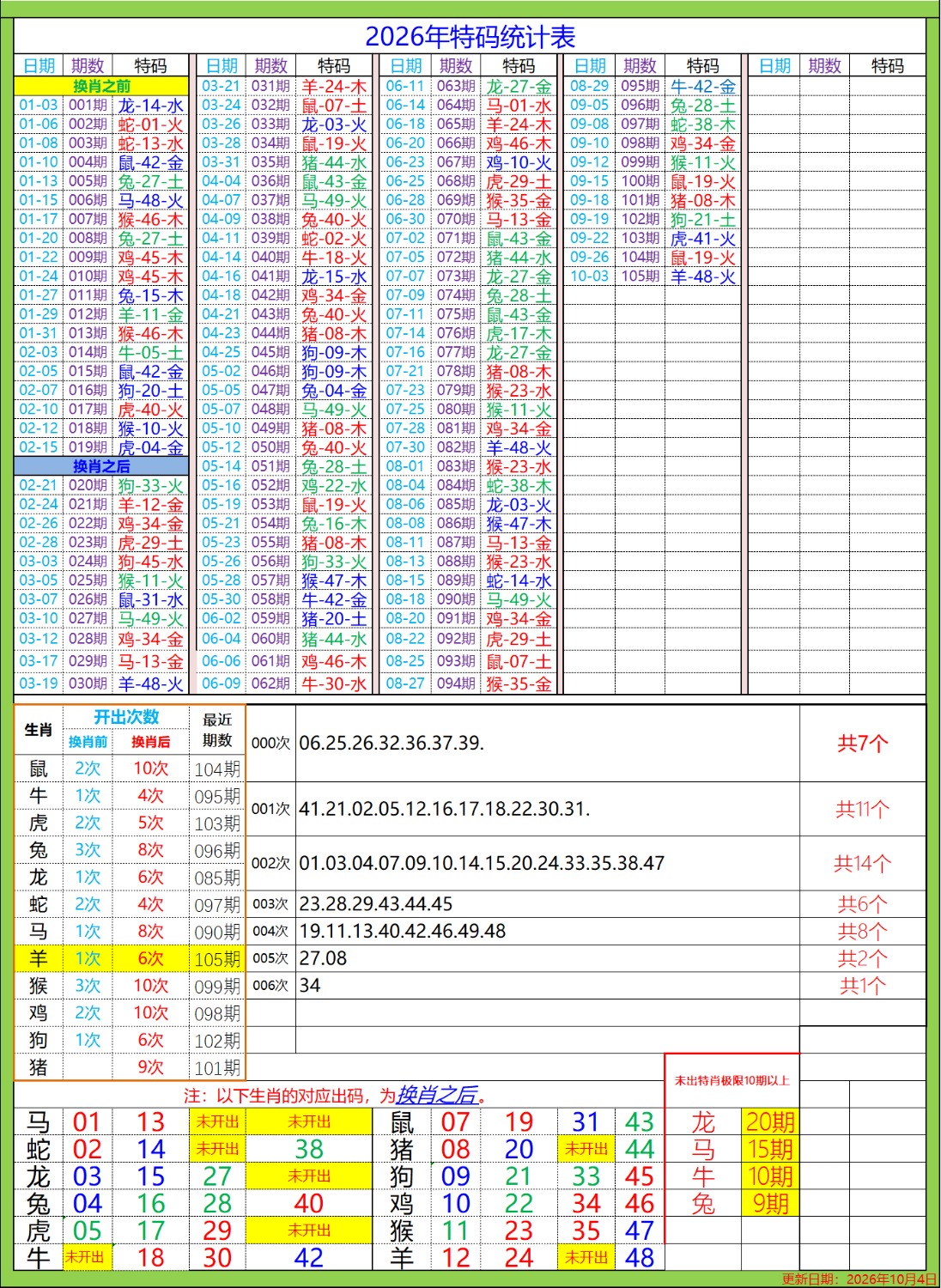
Task: Select the blue-shaded "换肖之后" section header cell
Action: 101,466
